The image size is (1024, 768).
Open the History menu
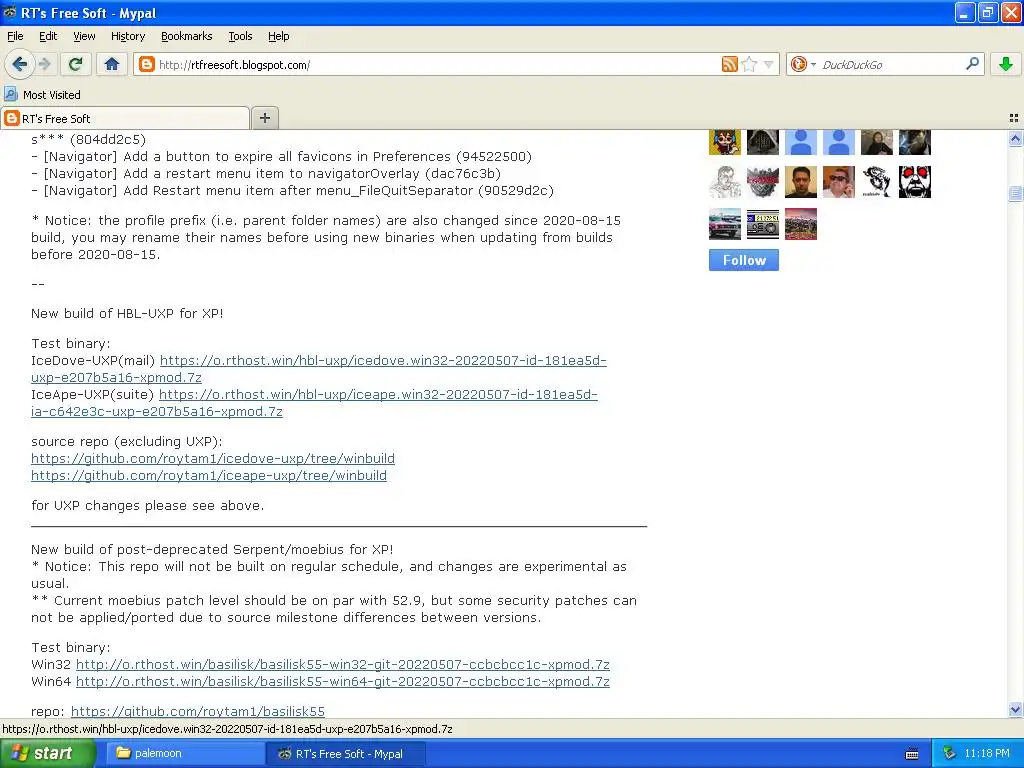pos(128,36)
